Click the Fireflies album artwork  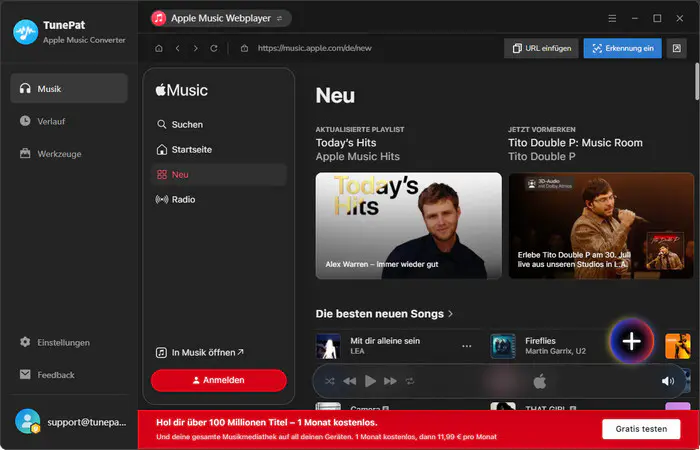503,346
